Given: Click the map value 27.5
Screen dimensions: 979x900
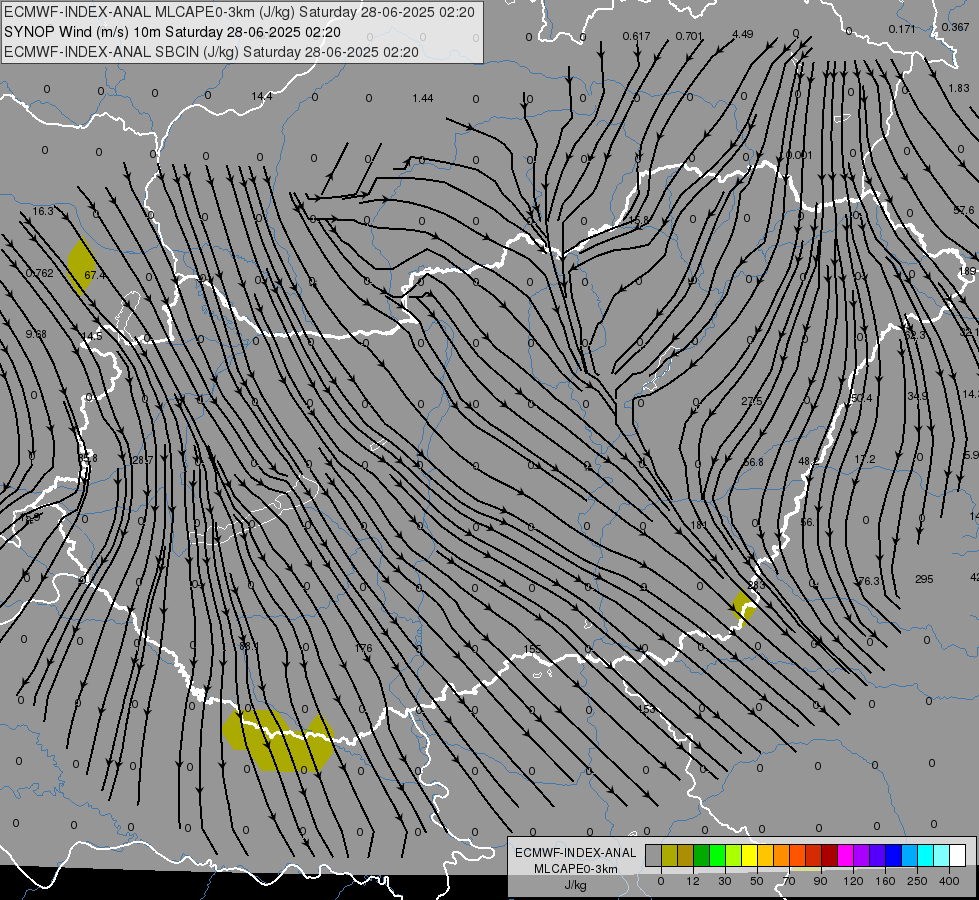Looking at the screenshot, I should 752,401.
